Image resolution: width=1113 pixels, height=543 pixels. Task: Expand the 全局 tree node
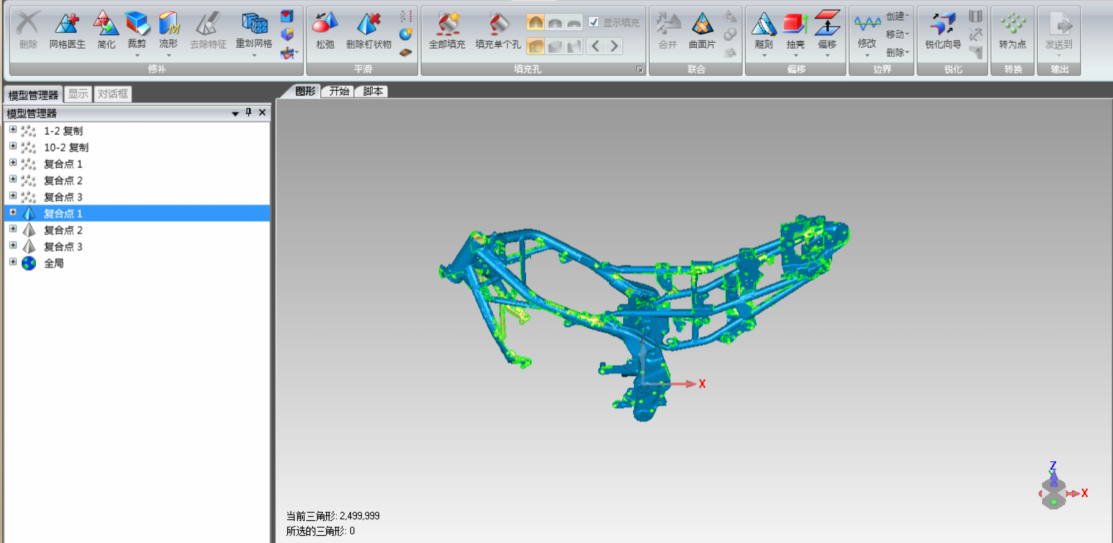pyautogui.click(x=13, y=262)
